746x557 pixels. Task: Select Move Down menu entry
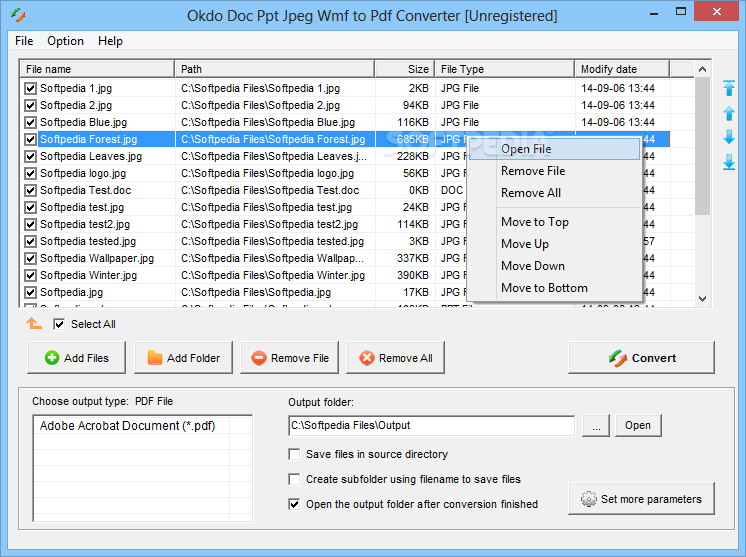tap(554, 265)
